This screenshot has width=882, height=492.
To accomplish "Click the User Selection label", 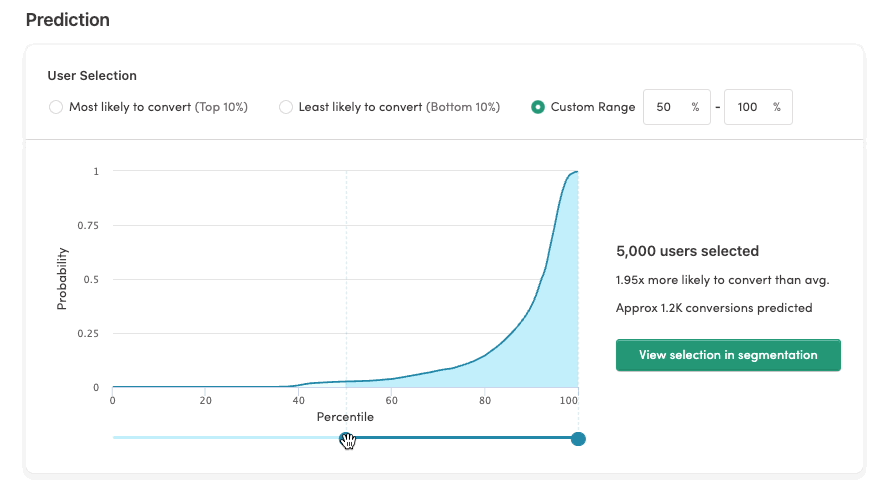I will (x=92, y=75).
